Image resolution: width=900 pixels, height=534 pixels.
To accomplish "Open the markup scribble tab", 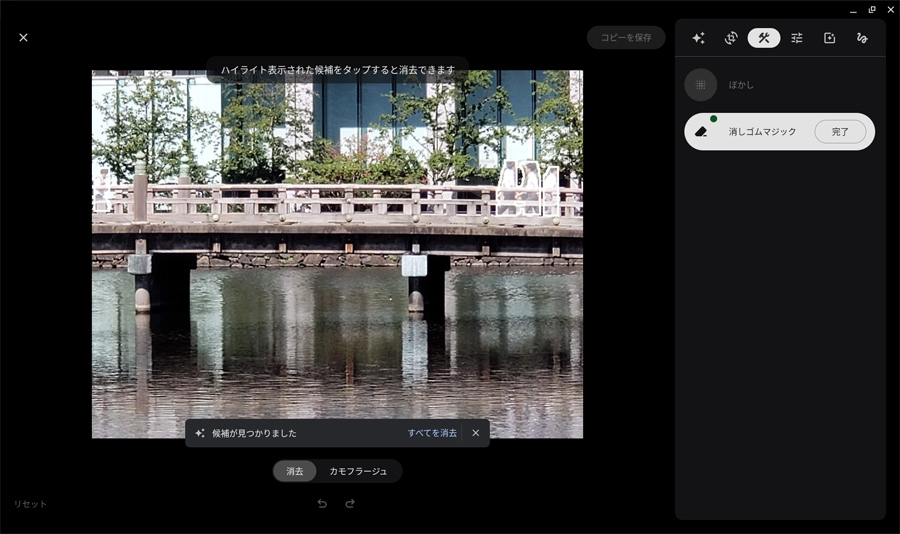I will click(x=862, y=38).
